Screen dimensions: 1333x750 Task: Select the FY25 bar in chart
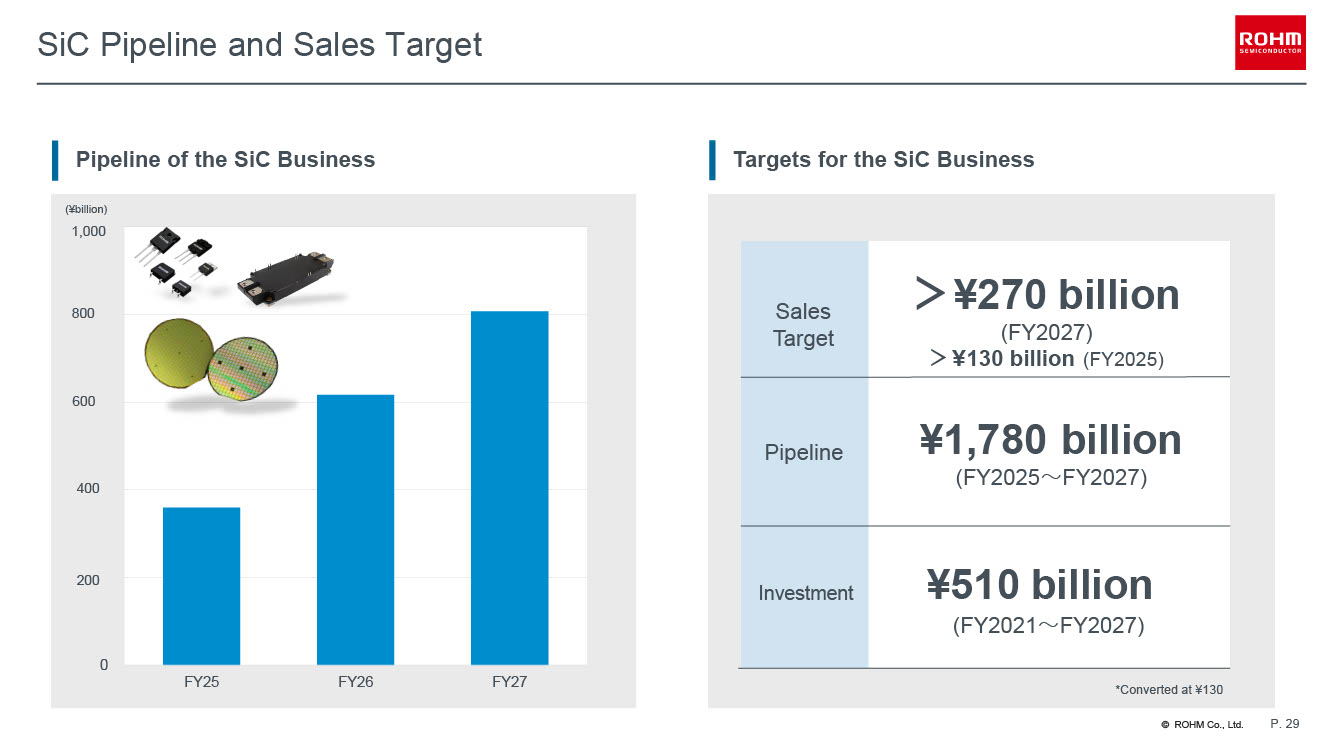pyautogui.click(x=201, y=585)
